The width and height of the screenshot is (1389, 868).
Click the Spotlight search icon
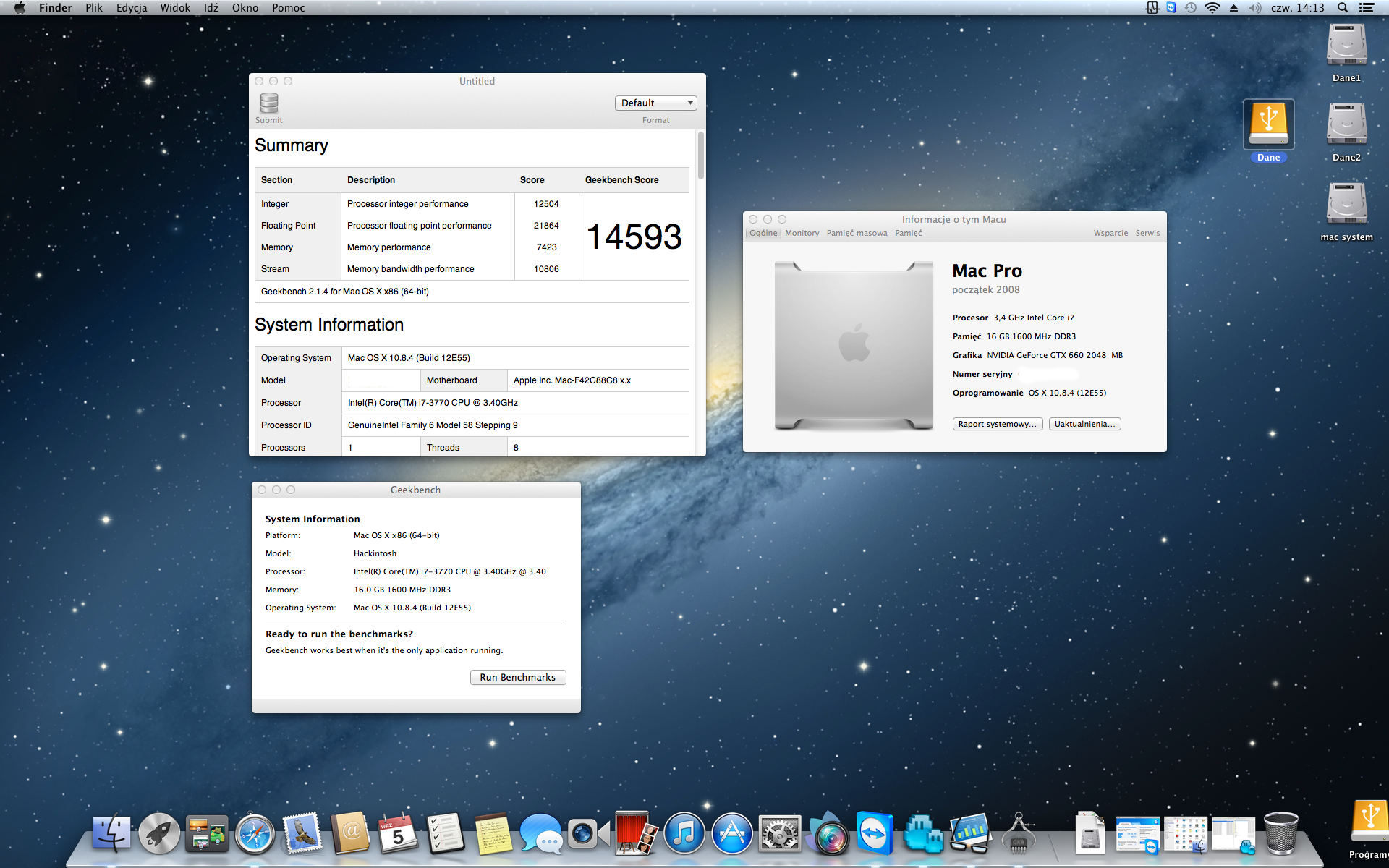point(1343,8)
